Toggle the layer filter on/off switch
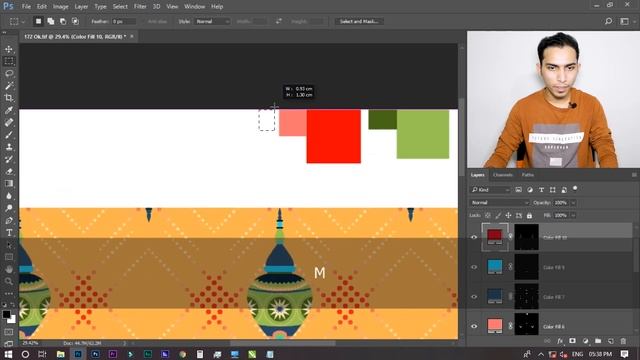640x360 pixels. click(x=575, y=189)
